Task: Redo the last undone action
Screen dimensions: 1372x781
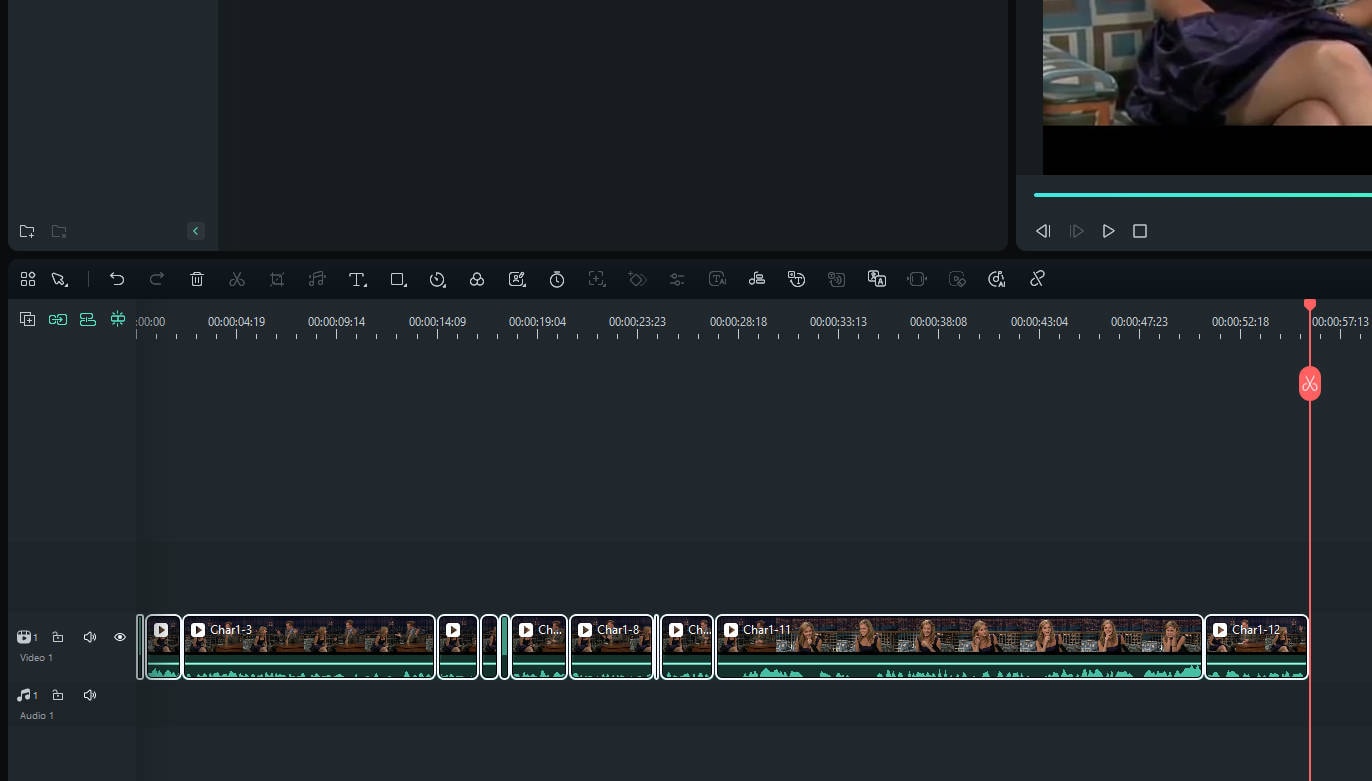Action: point(157,279)
